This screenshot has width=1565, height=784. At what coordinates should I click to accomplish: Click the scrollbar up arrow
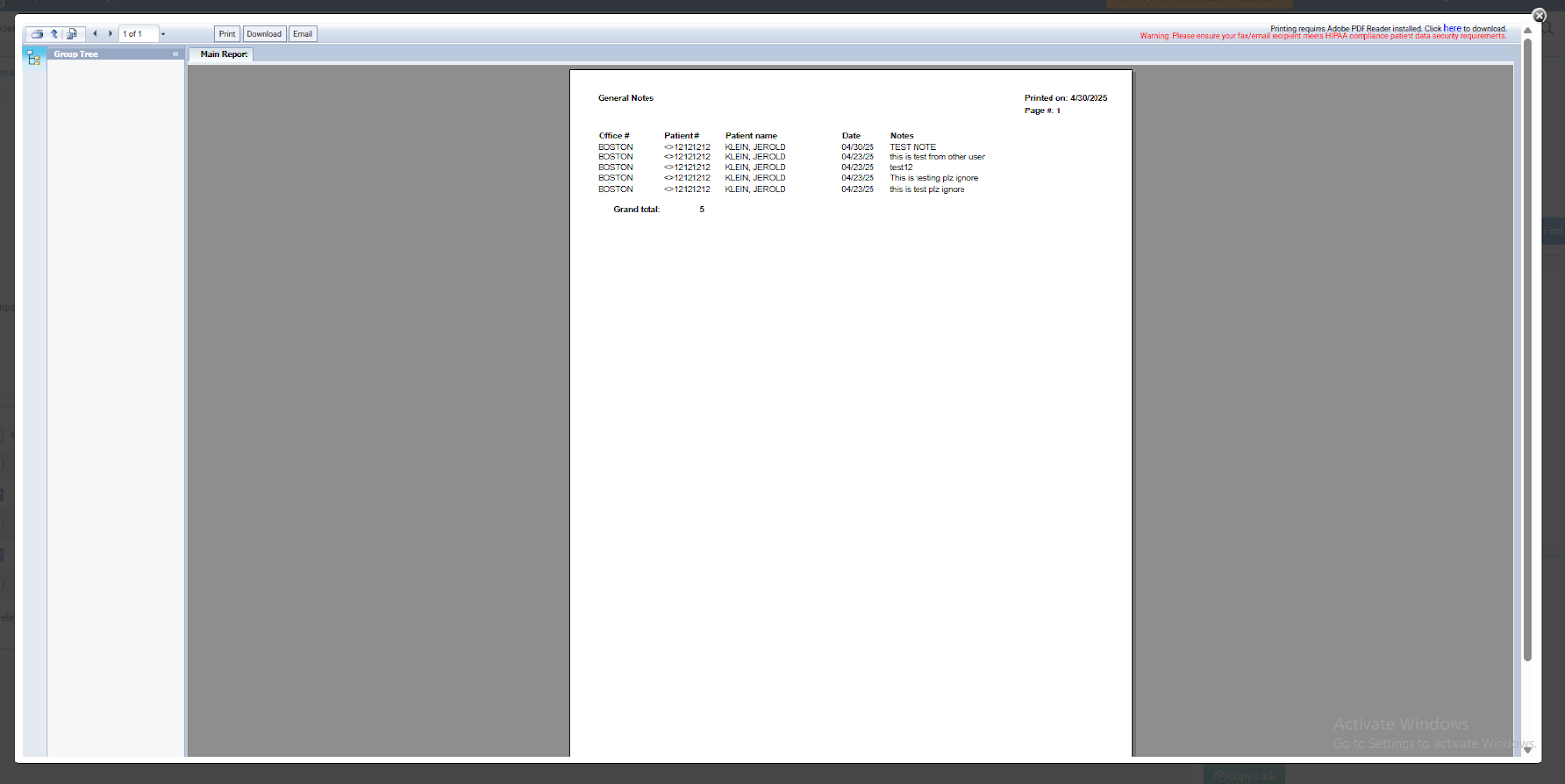[x=1527, y=31]
